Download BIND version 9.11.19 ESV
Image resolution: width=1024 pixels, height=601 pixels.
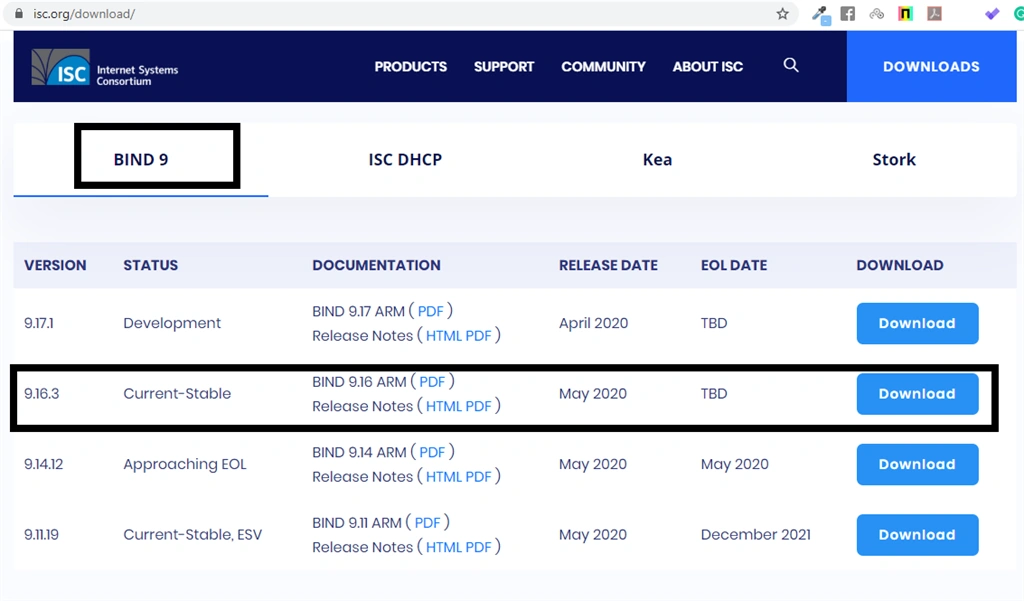[918, 535]
